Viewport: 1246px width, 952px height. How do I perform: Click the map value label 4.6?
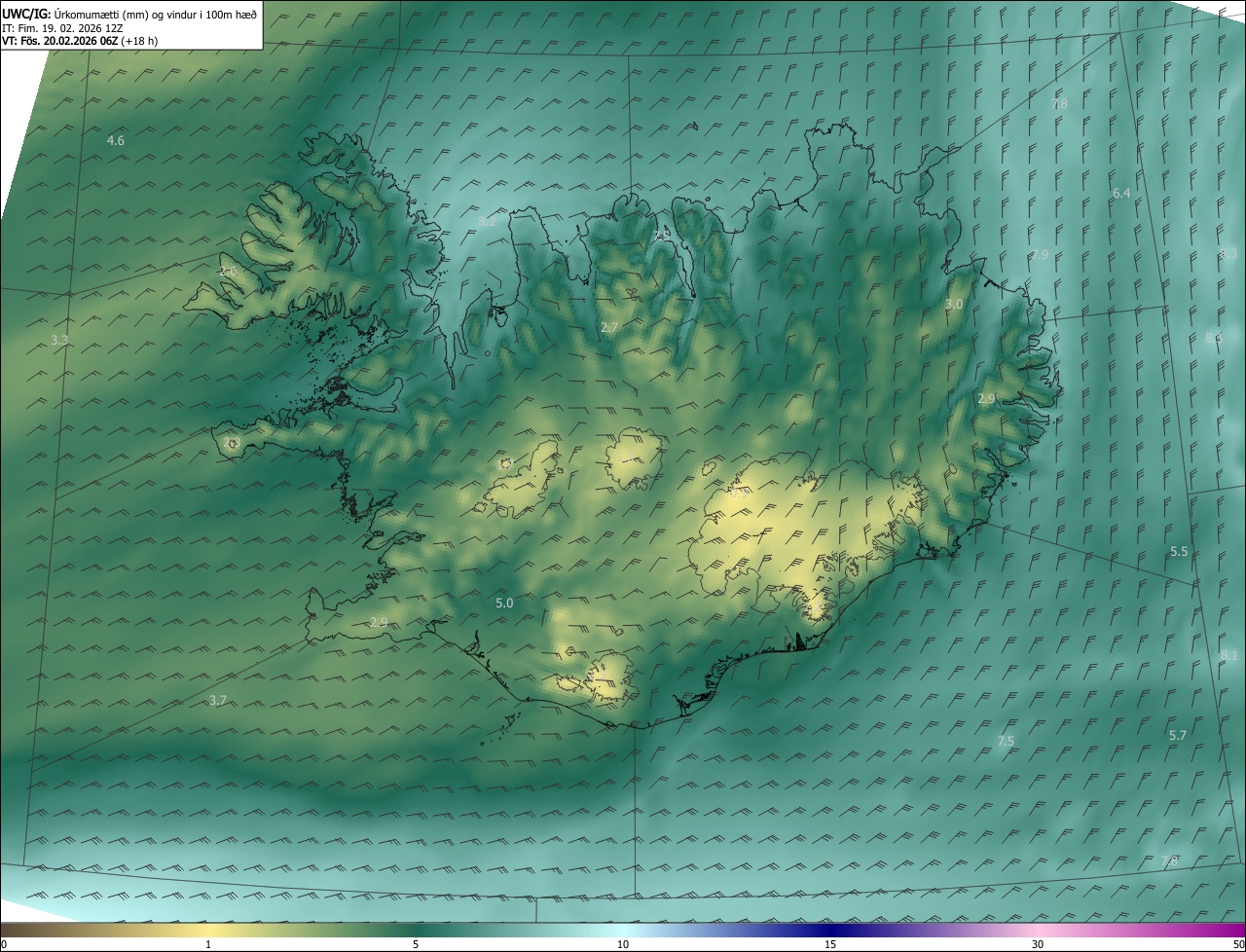116,141
